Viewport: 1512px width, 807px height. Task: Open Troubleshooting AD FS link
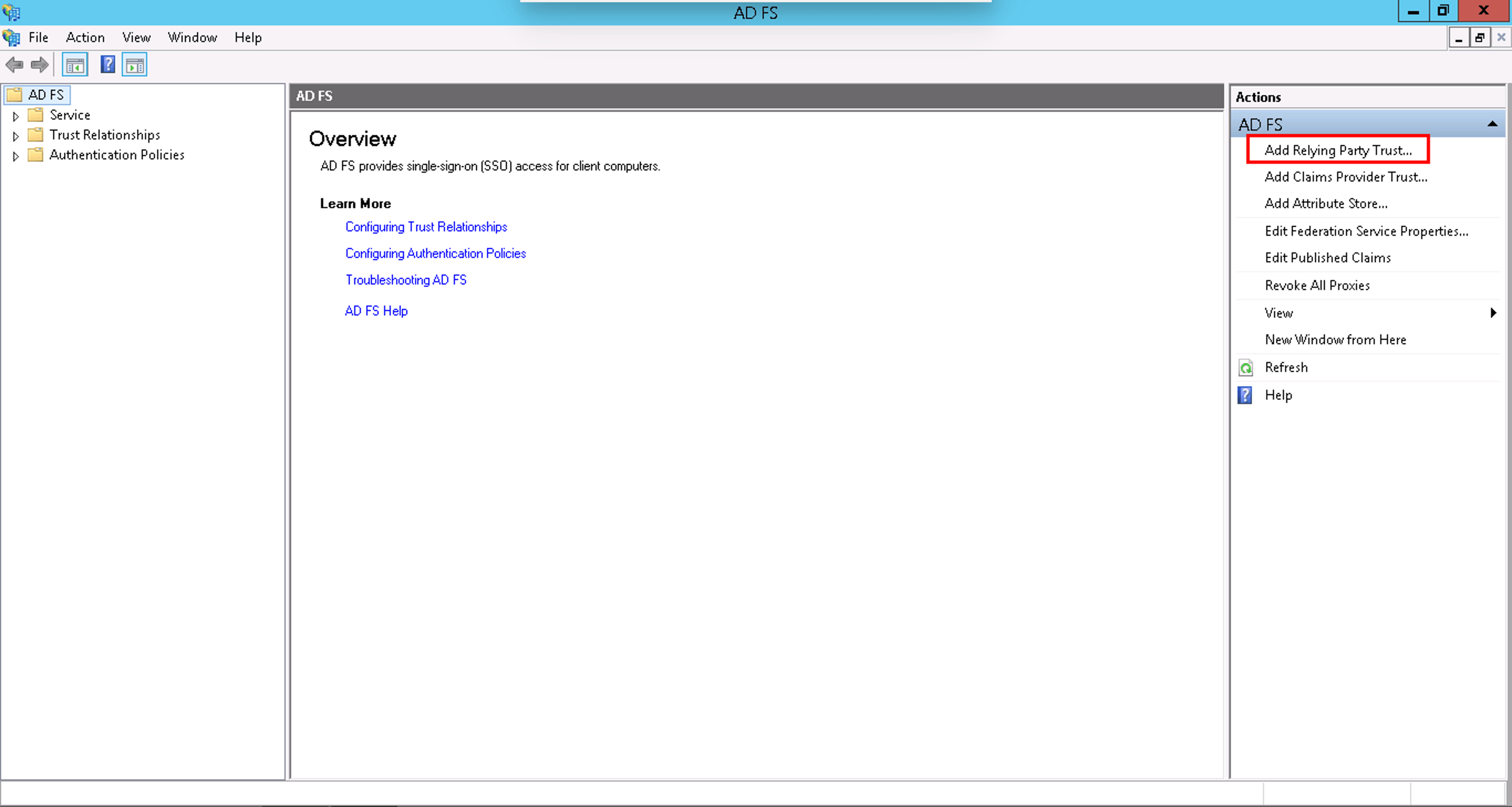406,279
